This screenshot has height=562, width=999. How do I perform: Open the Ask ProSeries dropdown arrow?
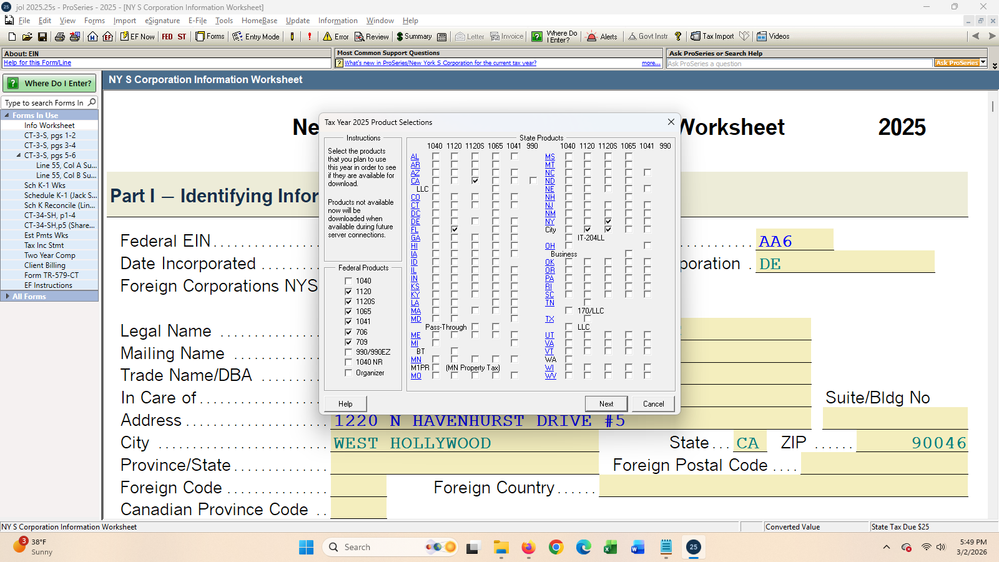coord(983,62)
